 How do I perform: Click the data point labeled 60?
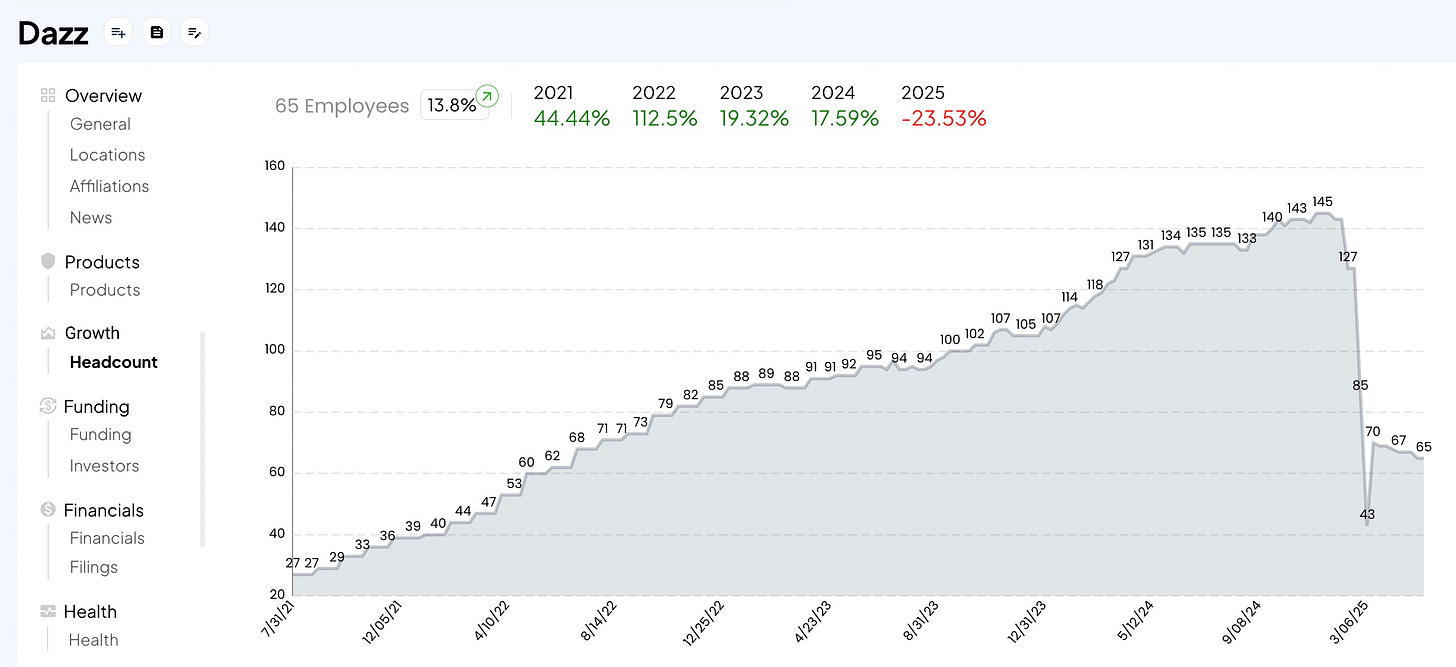527,462
